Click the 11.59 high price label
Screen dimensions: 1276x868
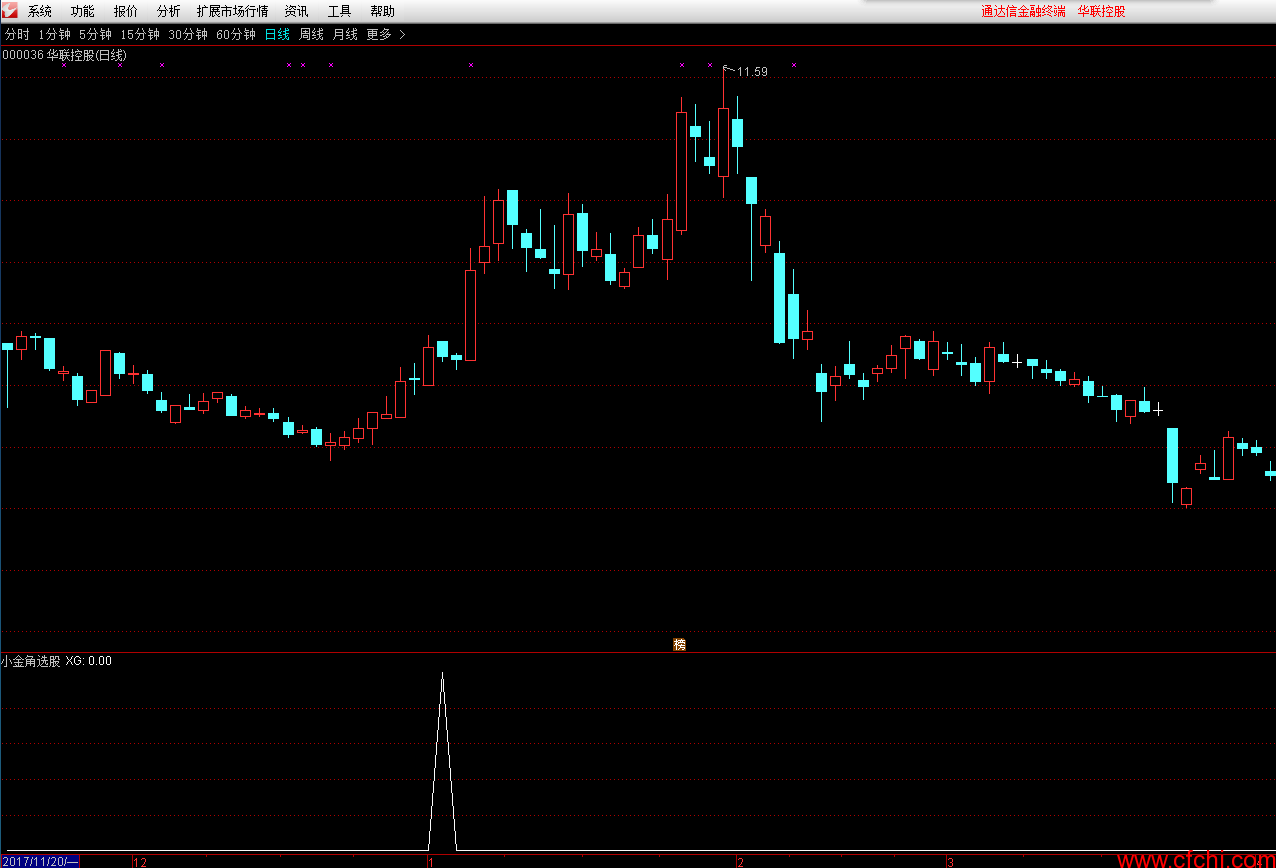pyautogui.click(x=752, y=72)
